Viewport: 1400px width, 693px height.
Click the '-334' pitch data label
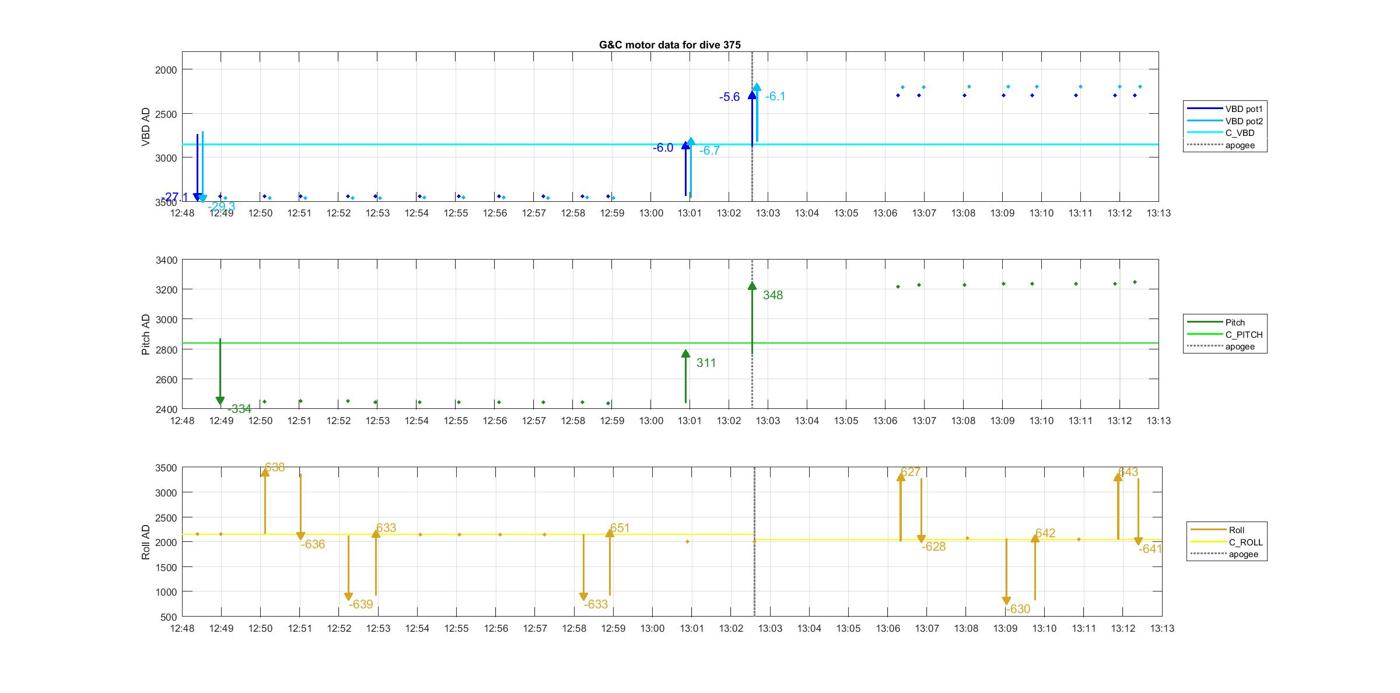(x=240, y=409)
